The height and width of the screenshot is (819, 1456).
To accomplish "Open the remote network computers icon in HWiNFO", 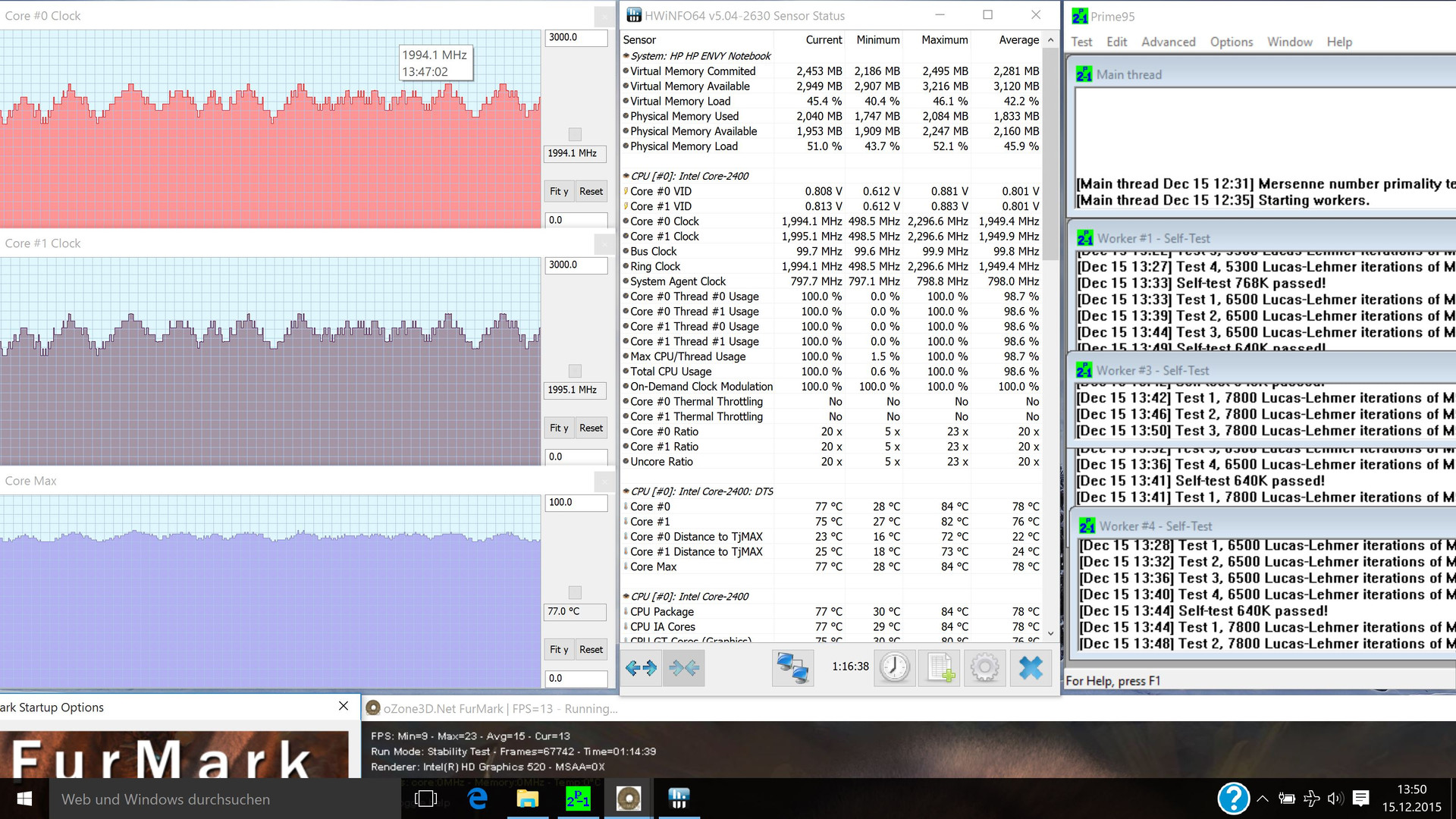I will point(792,668).
